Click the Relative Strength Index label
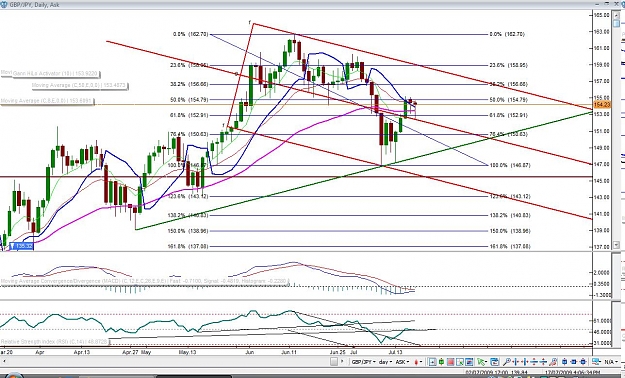Screen dimensions: 625x378 [x=54, y=342]
